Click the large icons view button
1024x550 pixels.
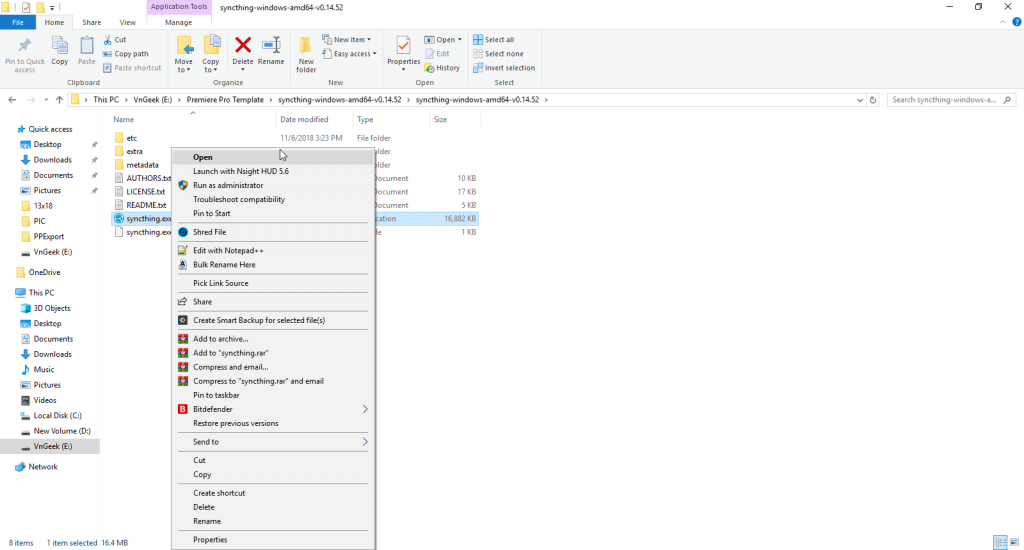point(1015,543)
